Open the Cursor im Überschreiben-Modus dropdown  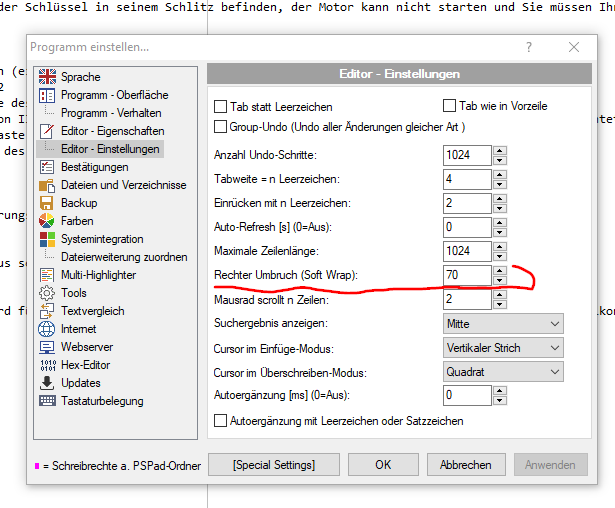pos(503,372)
